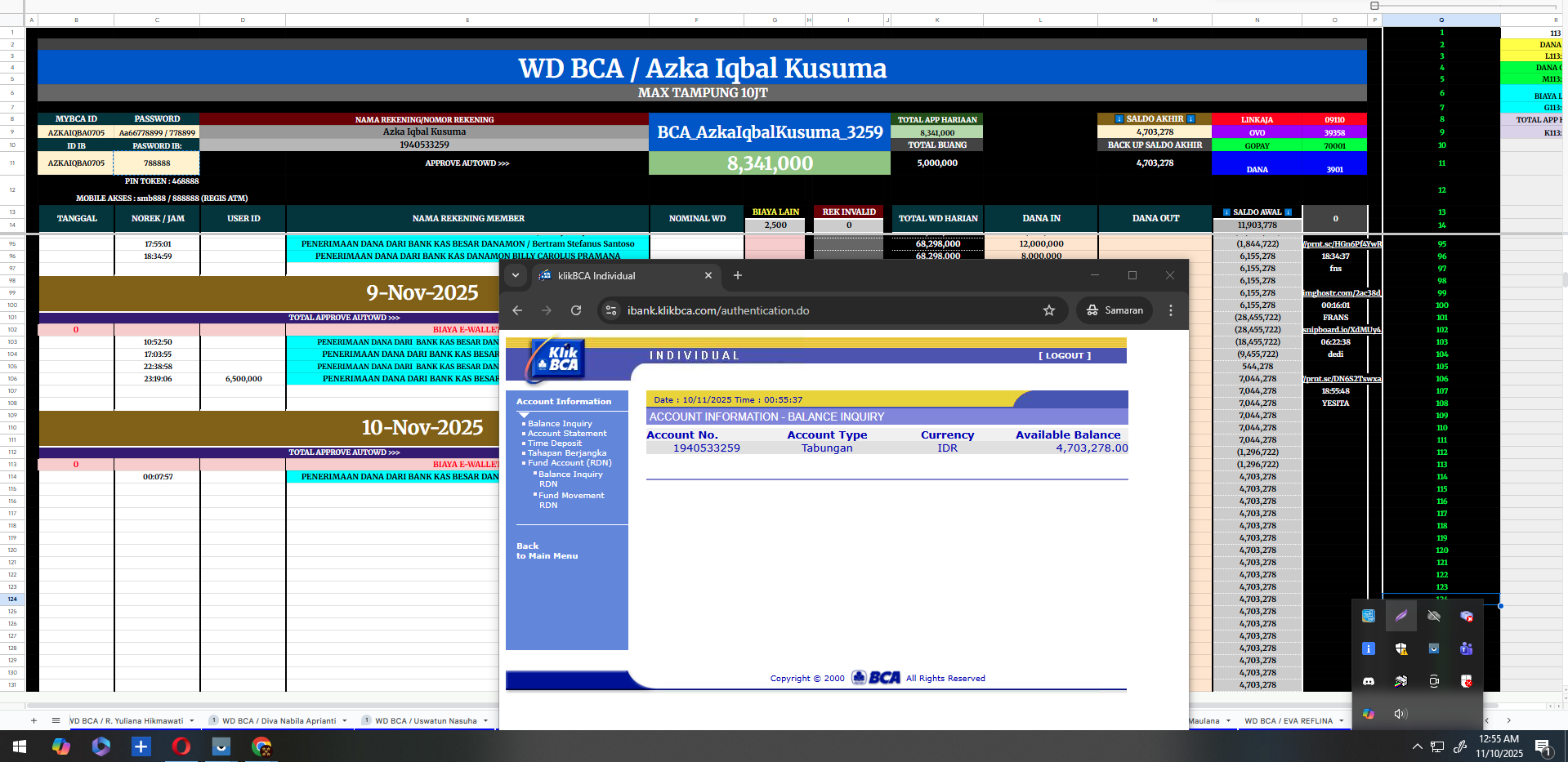The width and height of the screenshot is (1568, 762).
Task: Open the blue plus app on the taskbar
Action: point(141,746)
